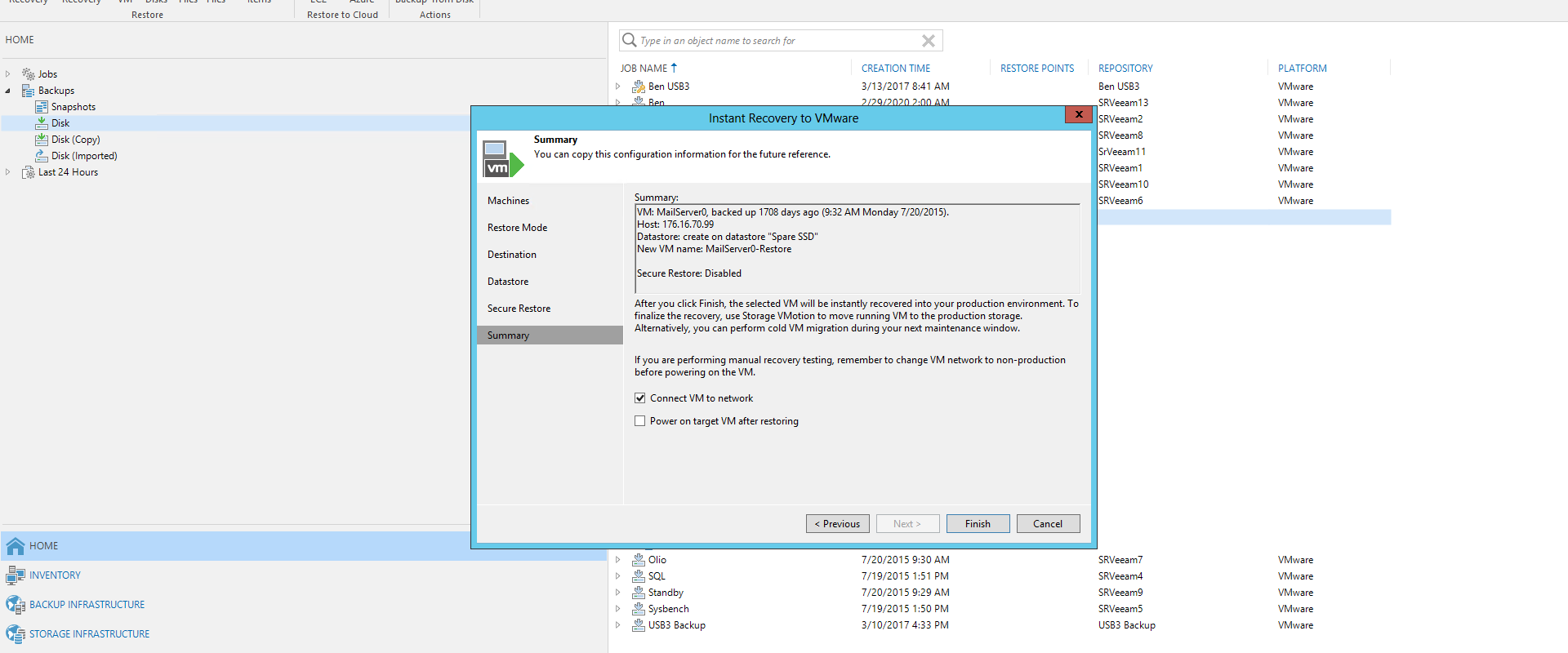The width and height of the screenshot is (1568, 653).
Task: Uncheck Connect VM to network
Action: pos(640,398)
